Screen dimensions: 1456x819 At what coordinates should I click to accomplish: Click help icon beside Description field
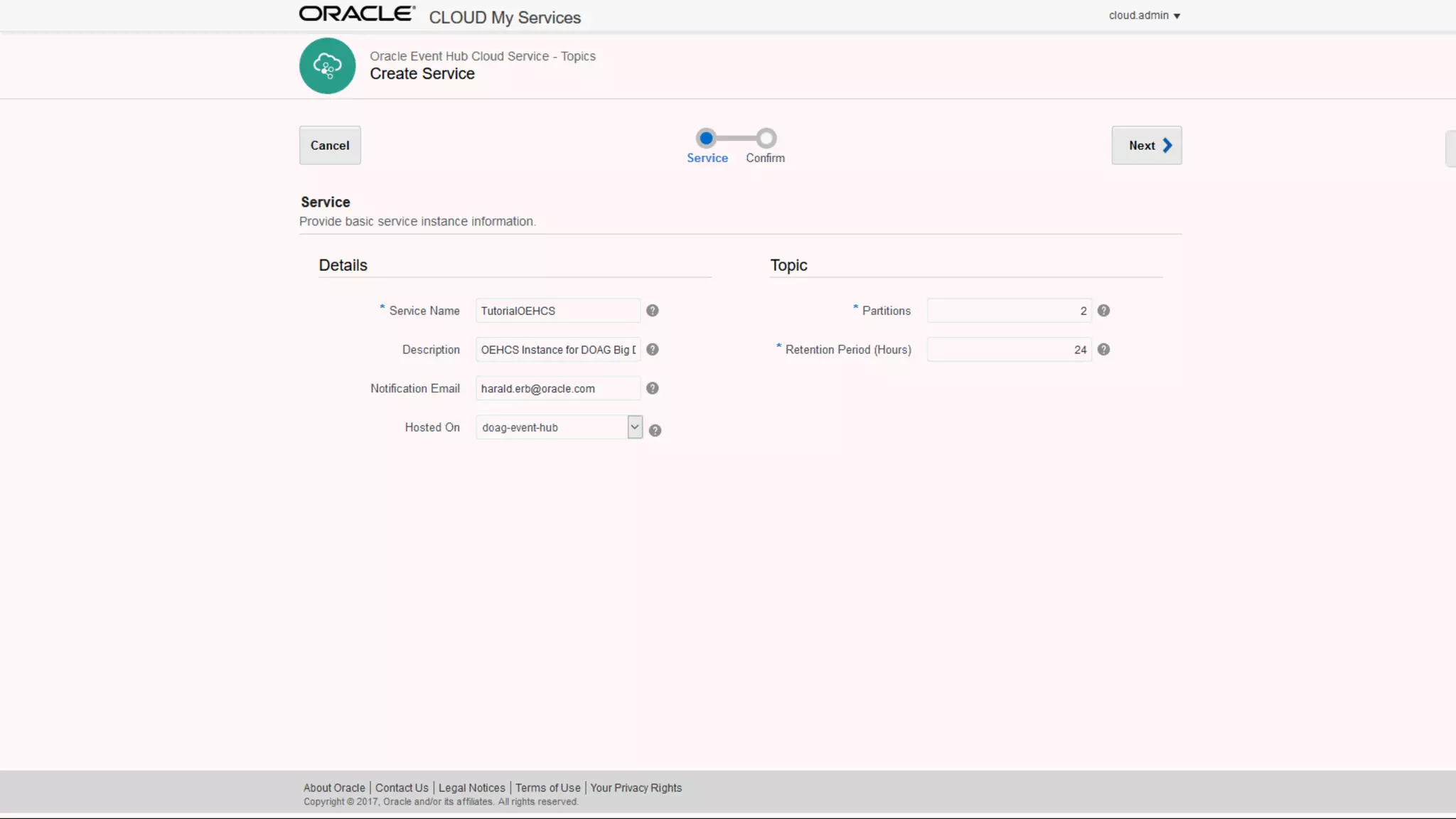tap(652, 350)
